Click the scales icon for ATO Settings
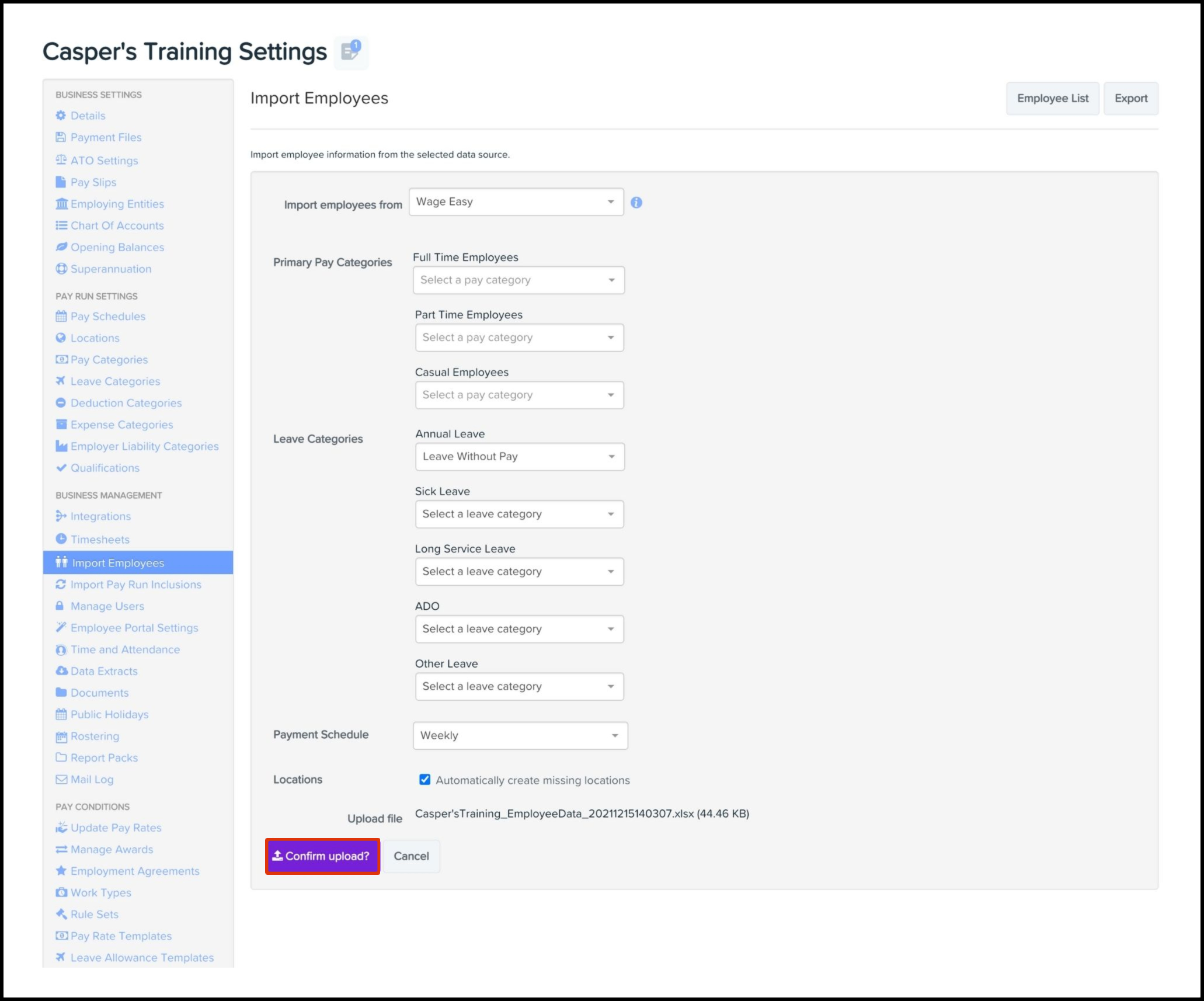Screen dimensions: 1204x1001 tap(61, 160)
